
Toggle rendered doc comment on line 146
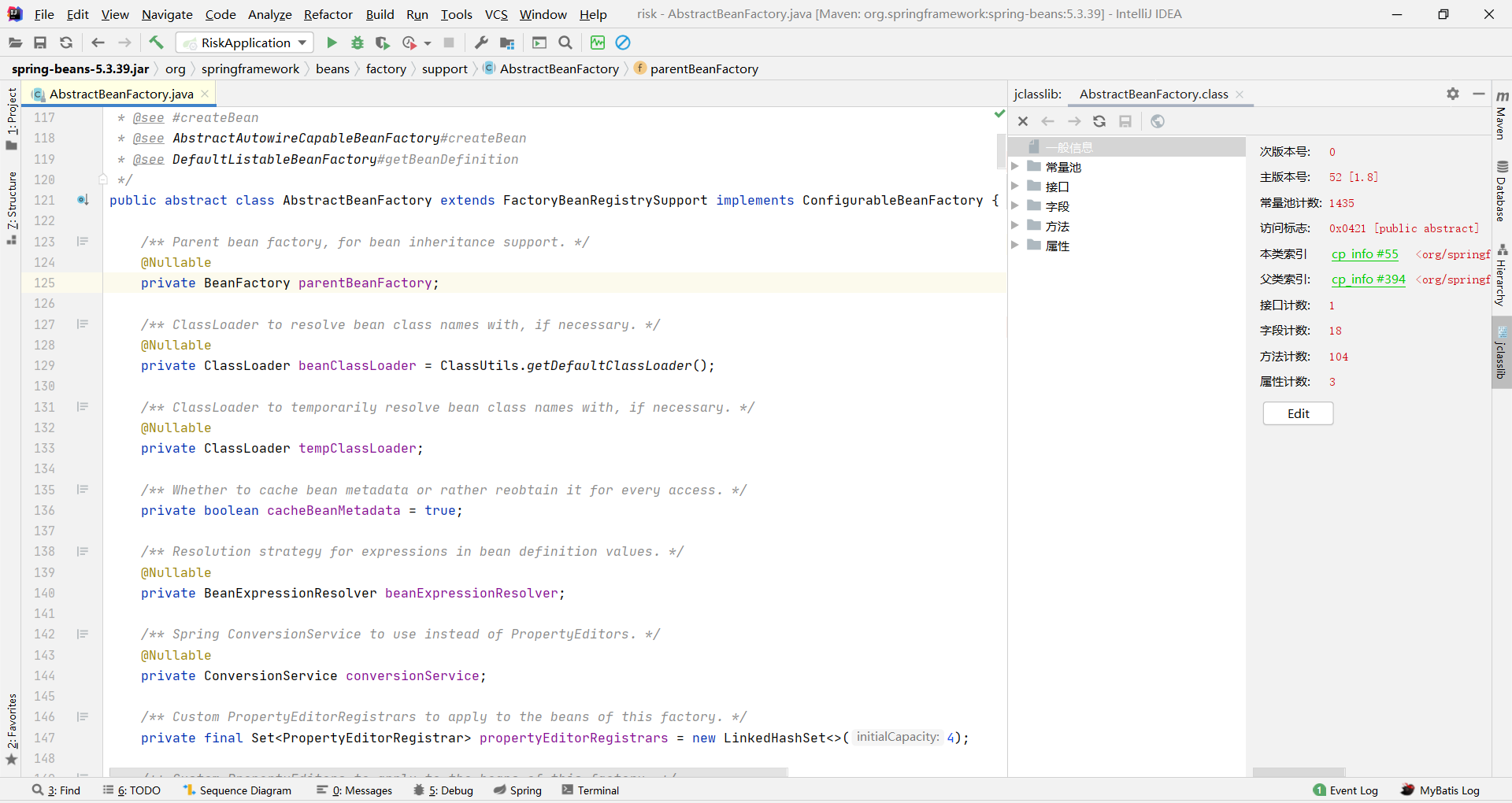point(83,717)
